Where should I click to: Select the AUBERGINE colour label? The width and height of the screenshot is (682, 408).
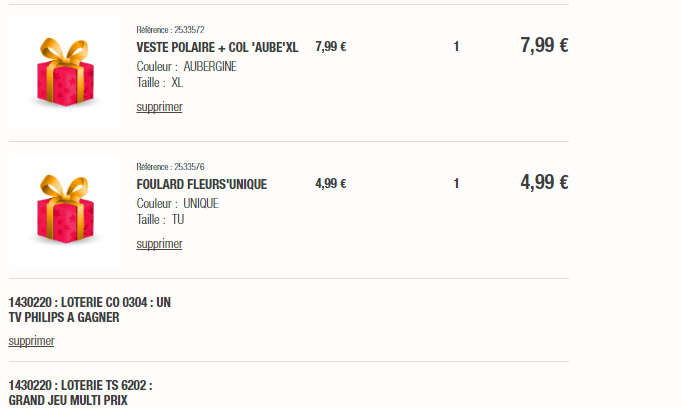[210, 67]
